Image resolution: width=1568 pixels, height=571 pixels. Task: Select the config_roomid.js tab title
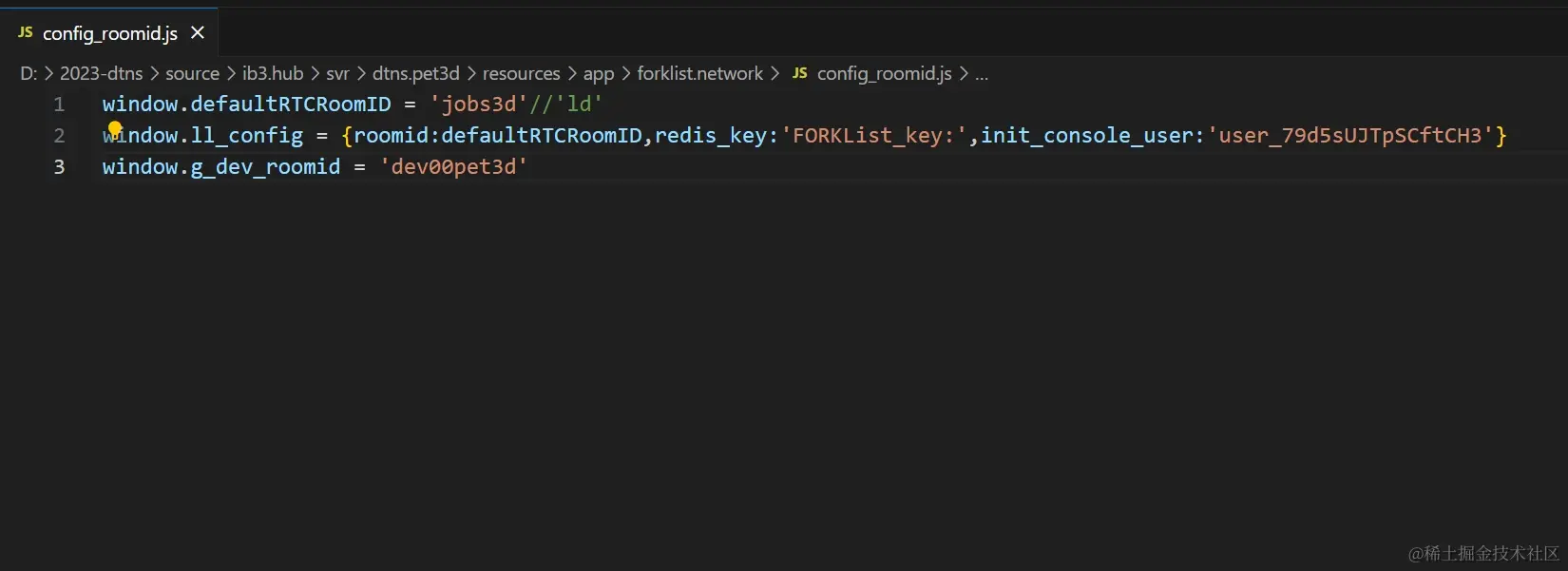(x=110, y=33)
